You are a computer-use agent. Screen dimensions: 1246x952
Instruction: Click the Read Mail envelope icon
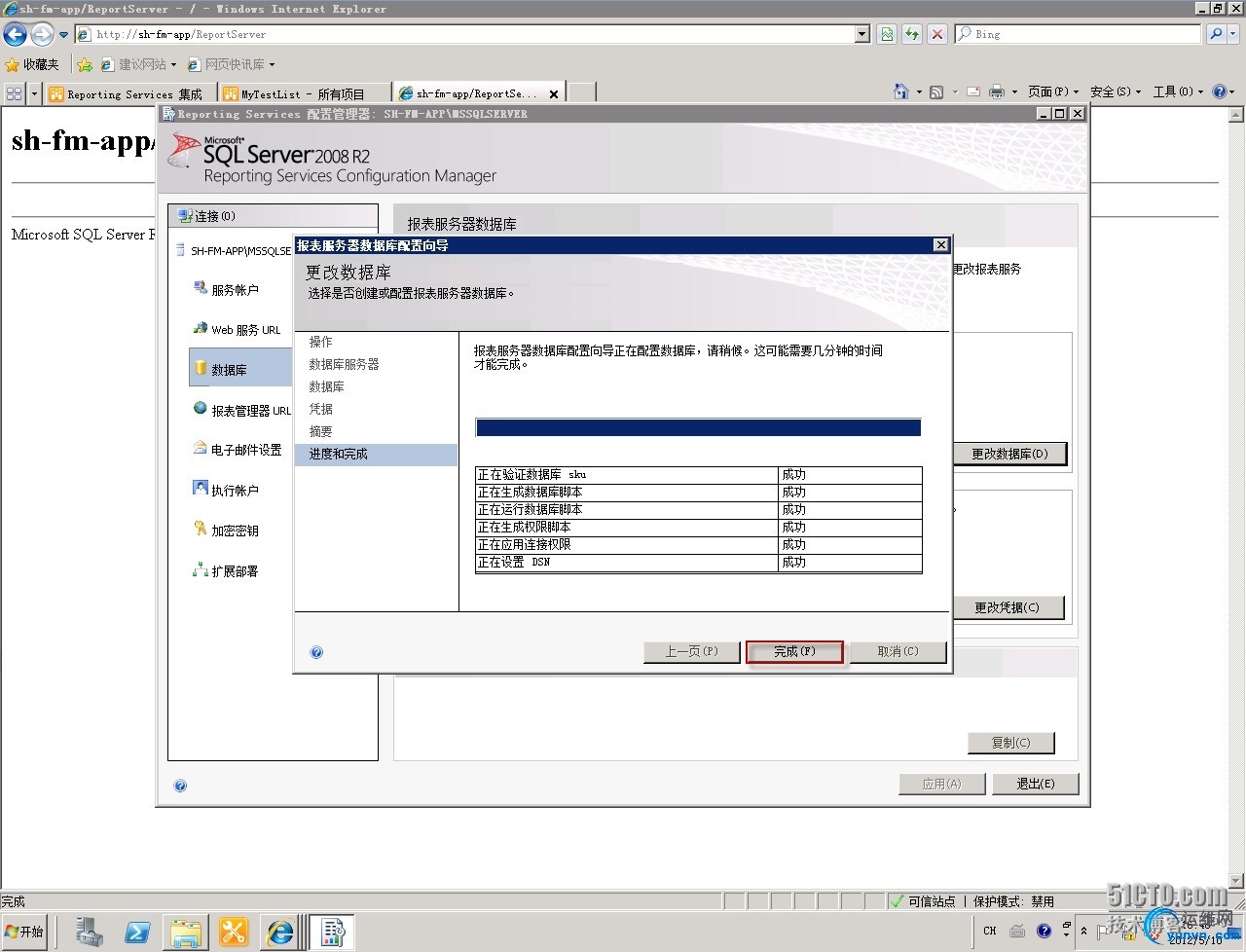pos(971,92)
